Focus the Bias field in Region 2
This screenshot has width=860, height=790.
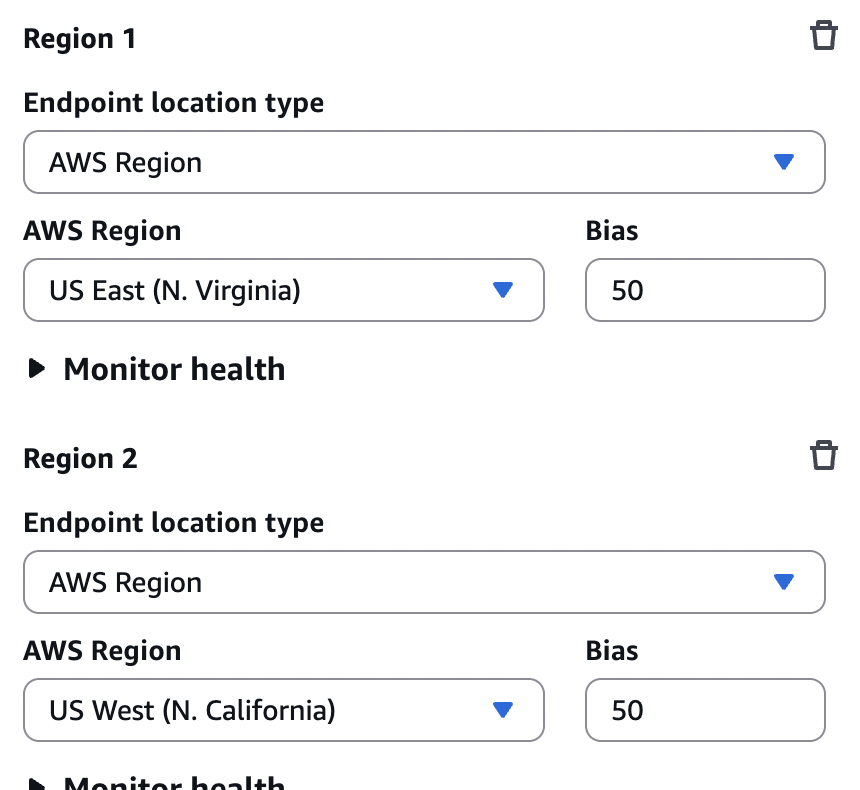[705, 710]
